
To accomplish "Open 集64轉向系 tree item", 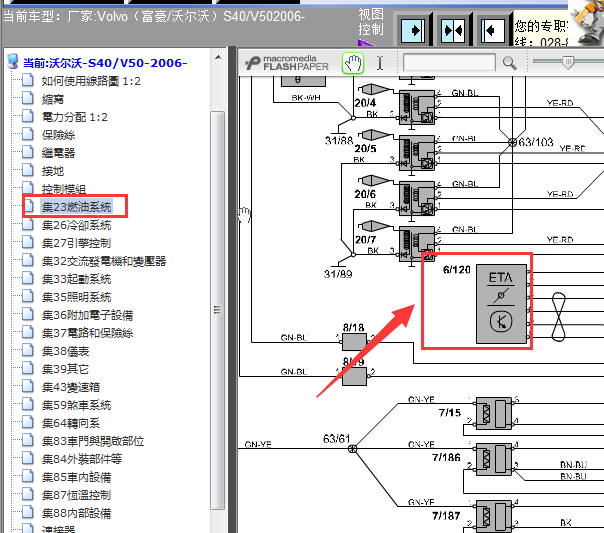I will pos(70,423).
